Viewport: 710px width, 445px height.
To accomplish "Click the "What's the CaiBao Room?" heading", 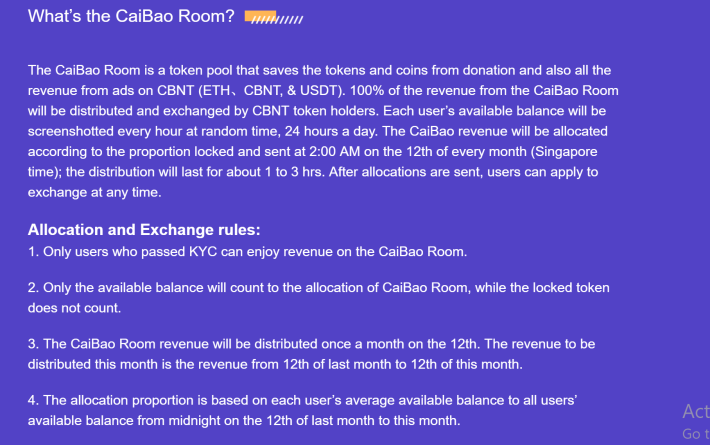I will 131,16.
